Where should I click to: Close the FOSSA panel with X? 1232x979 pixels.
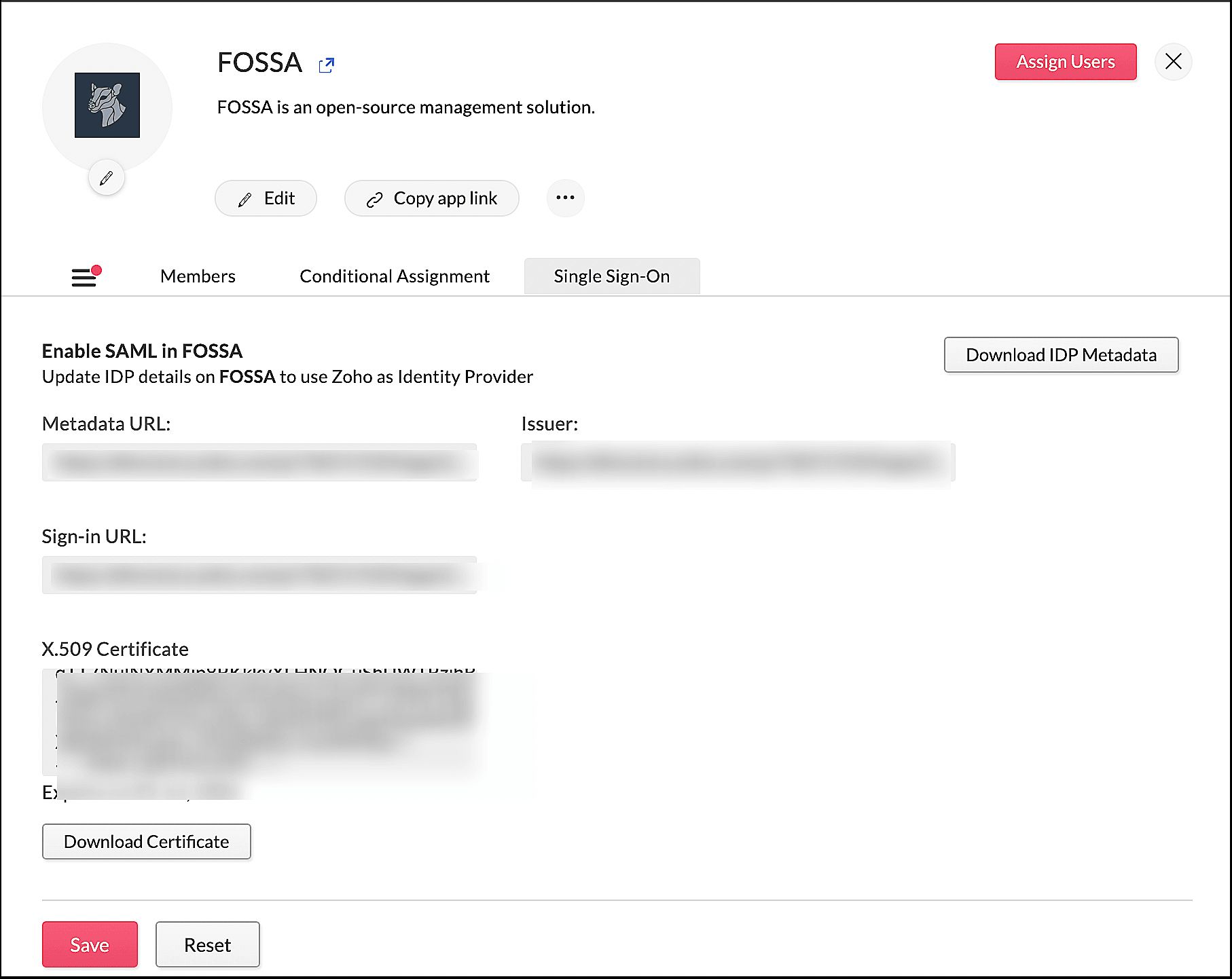click(x=1173, y=62)
